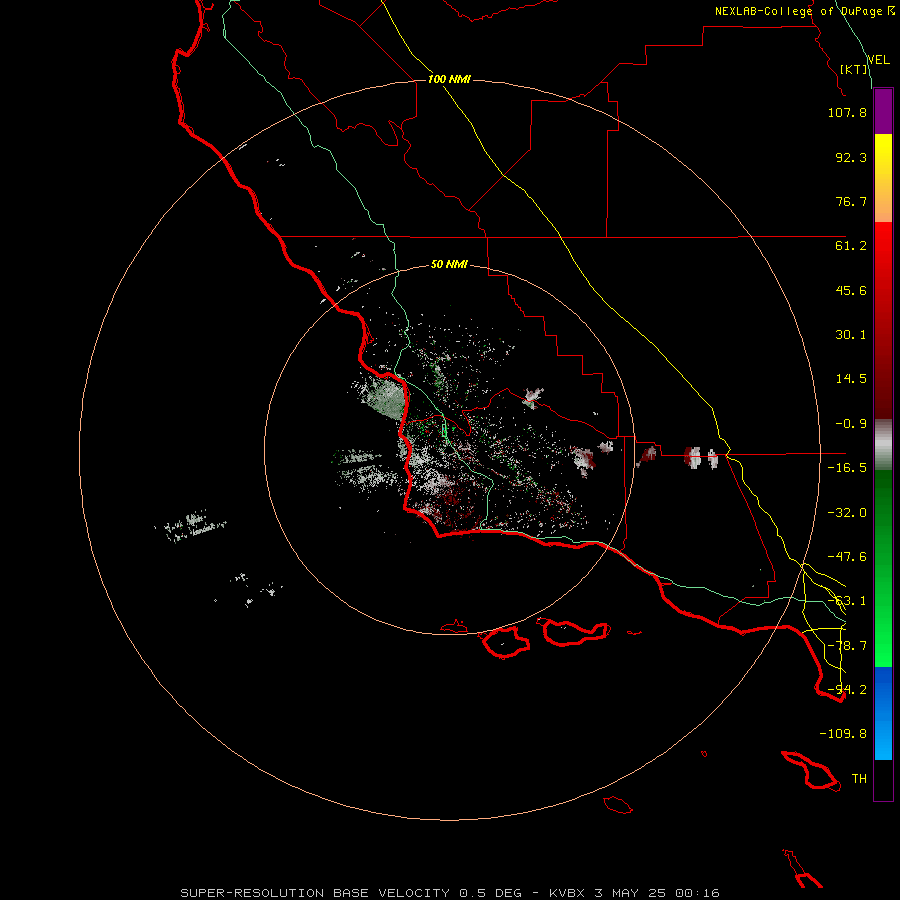Click the TH legend label
Viewport: 900px width, 900px height.
coord(859,779)
